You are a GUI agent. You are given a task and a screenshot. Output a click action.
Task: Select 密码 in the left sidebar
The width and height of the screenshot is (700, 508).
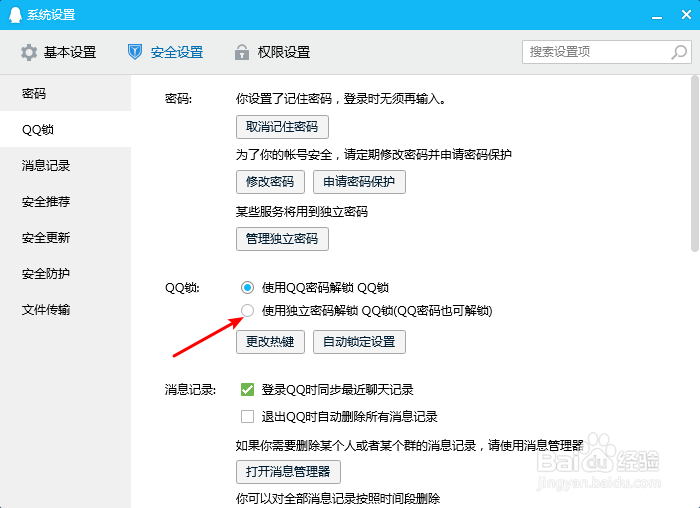pyautogui.click(x=65, y=93)
